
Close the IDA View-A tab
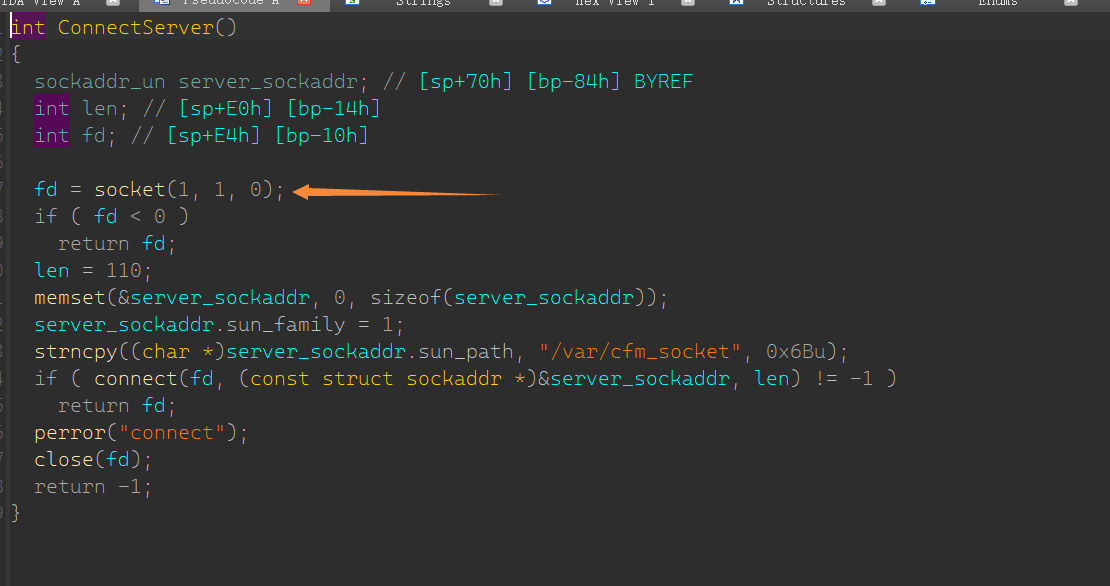(112, 3)
